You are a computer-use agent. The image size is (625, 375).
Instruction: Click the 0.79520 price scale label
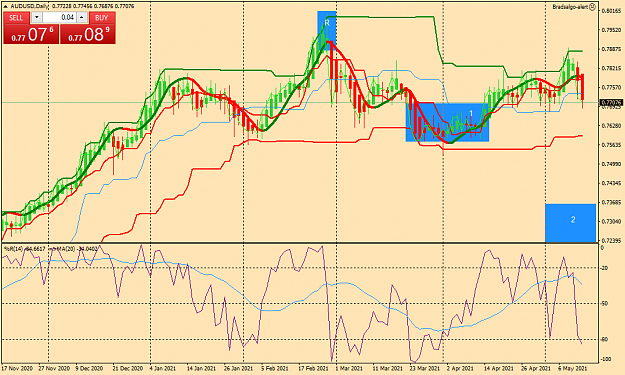point(612,30)
